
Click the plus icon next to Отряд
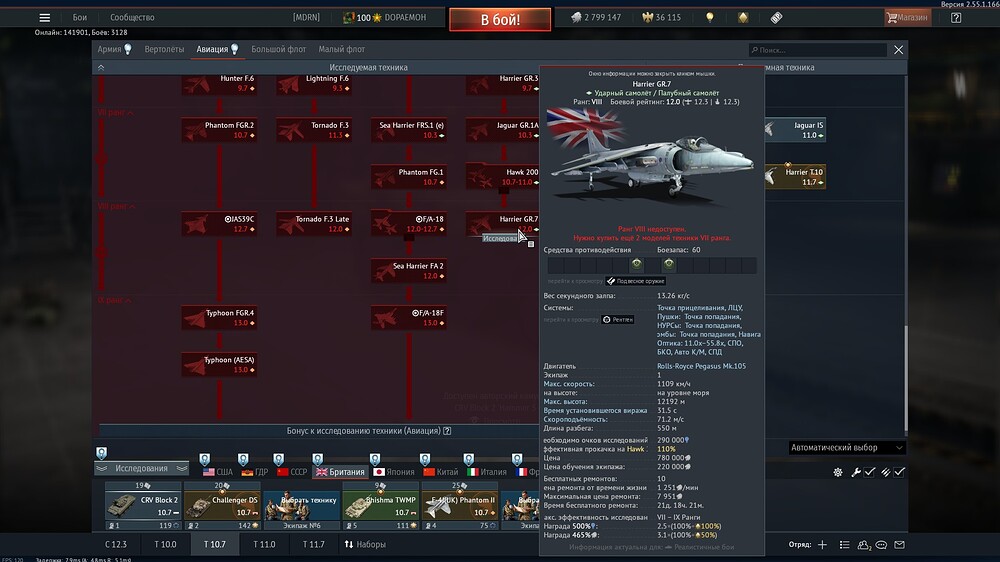tap(823, 545)
